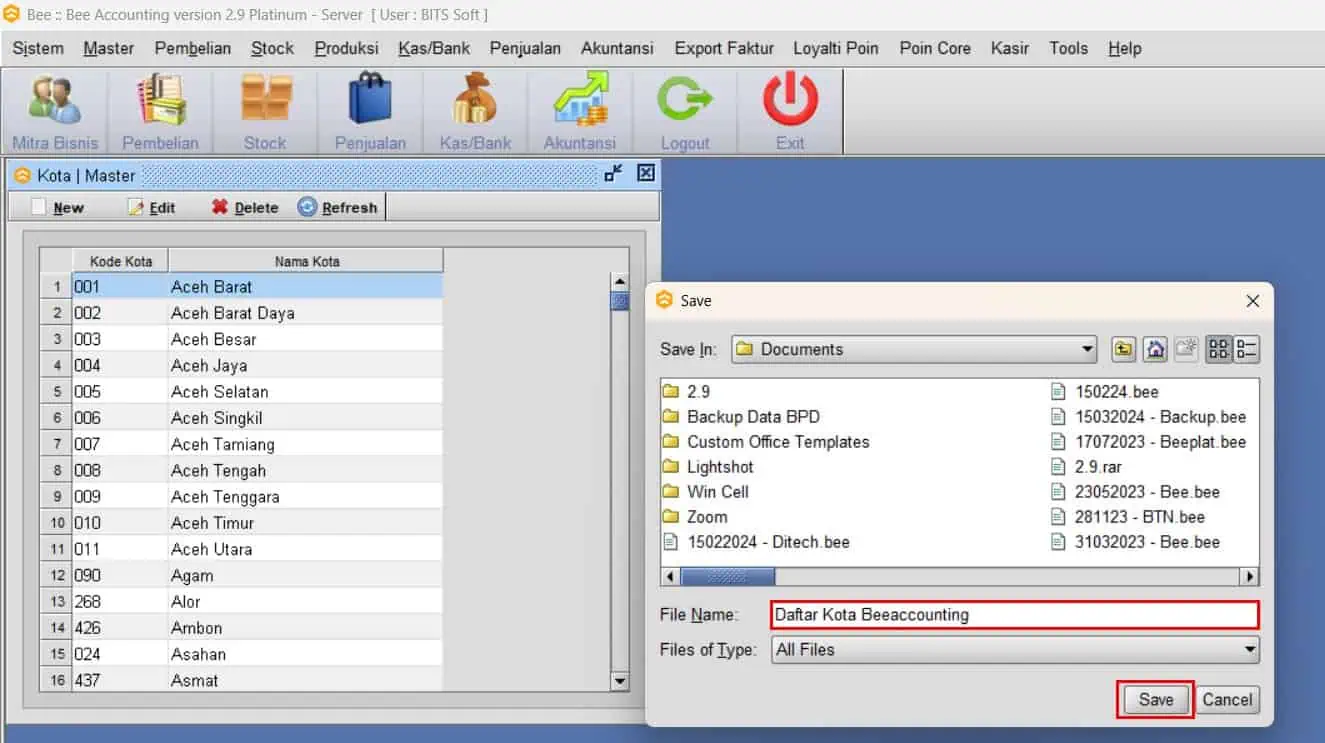The image size is (1325, 743).
Task: Open the Sistem menu
Action: pos(38,48)
